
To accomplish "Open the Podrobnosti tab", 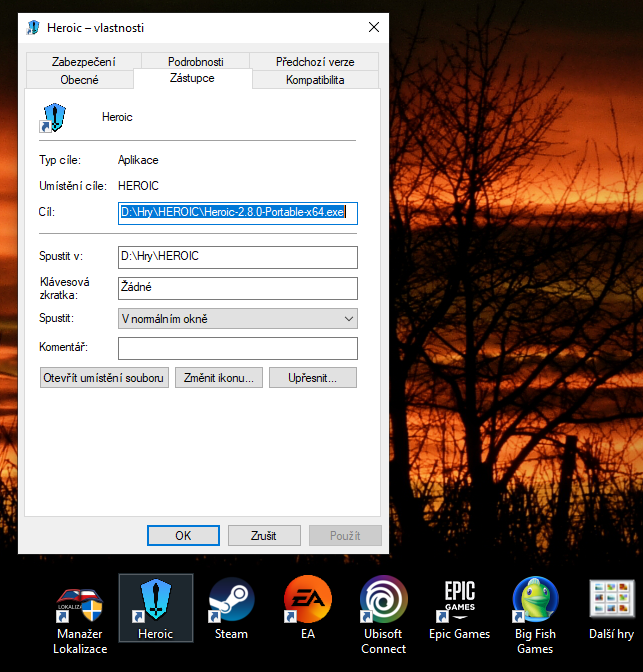I will (x=195, y=62).
